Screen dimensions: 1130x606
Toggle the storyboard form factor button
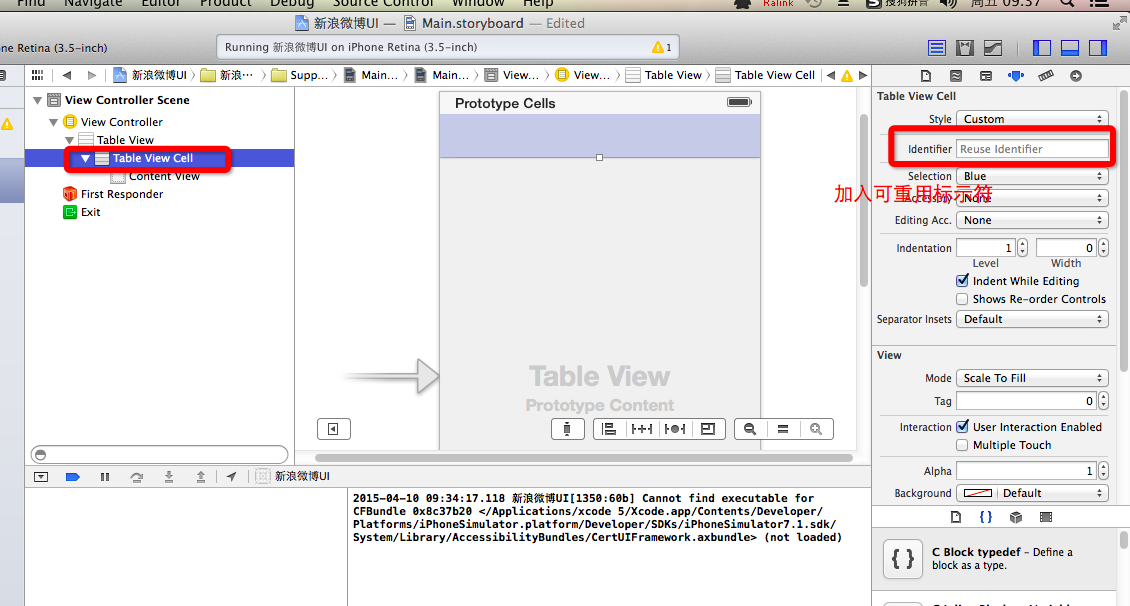pos(567,429)
